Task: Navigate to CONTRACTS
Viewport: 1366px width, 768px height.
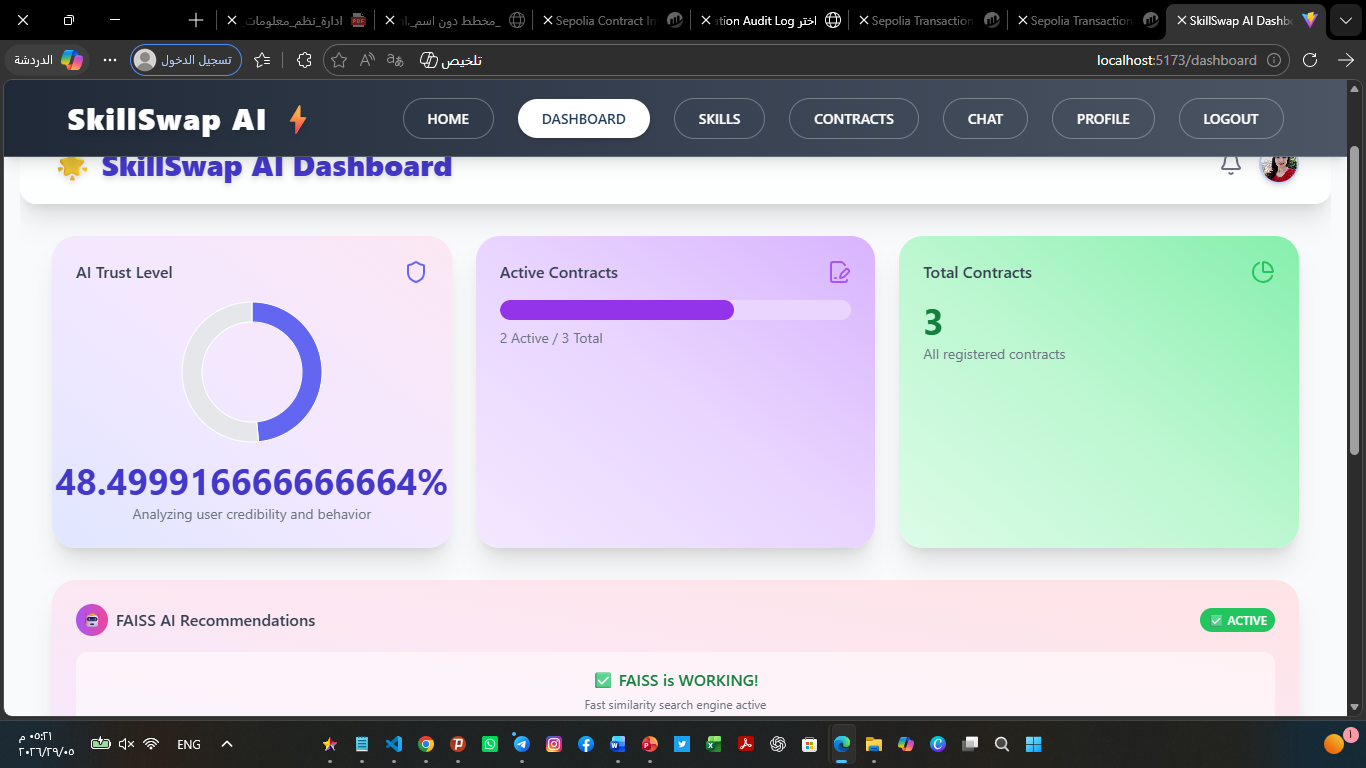Action: click(854, 119)
